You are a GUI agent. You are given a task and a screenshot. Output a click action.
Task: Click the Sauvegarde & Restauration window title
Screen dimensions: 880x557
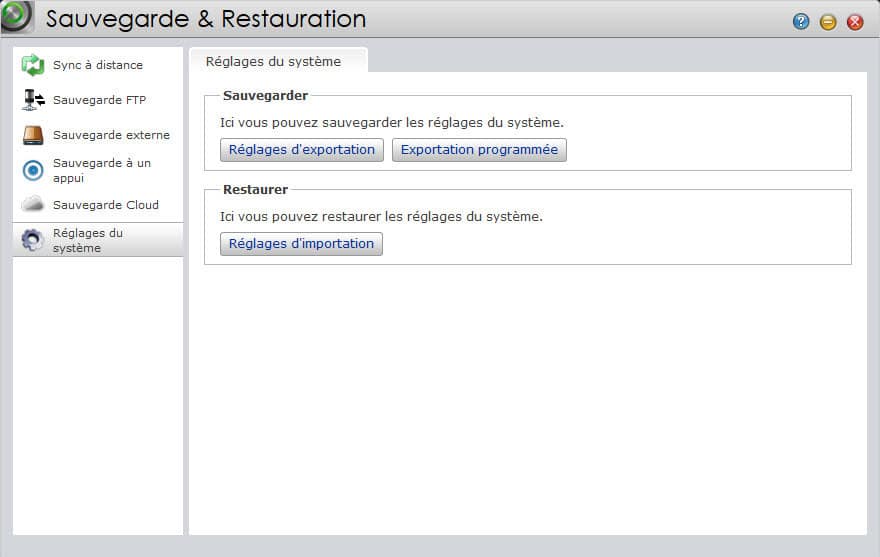tap(205, 19)
